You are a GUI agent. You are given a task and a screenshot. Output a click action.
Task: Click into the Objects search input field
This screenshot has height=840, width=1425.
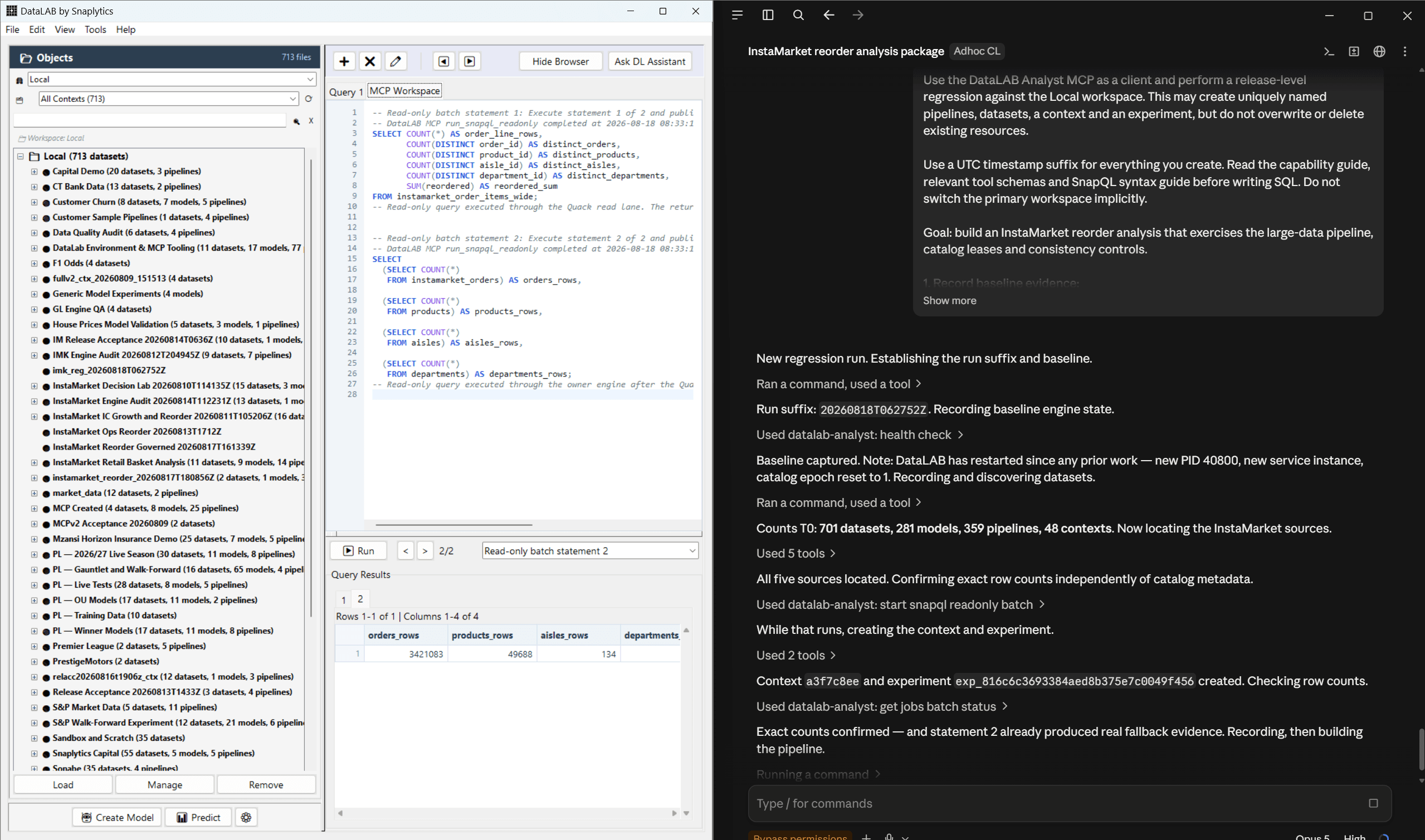(150, 120)
